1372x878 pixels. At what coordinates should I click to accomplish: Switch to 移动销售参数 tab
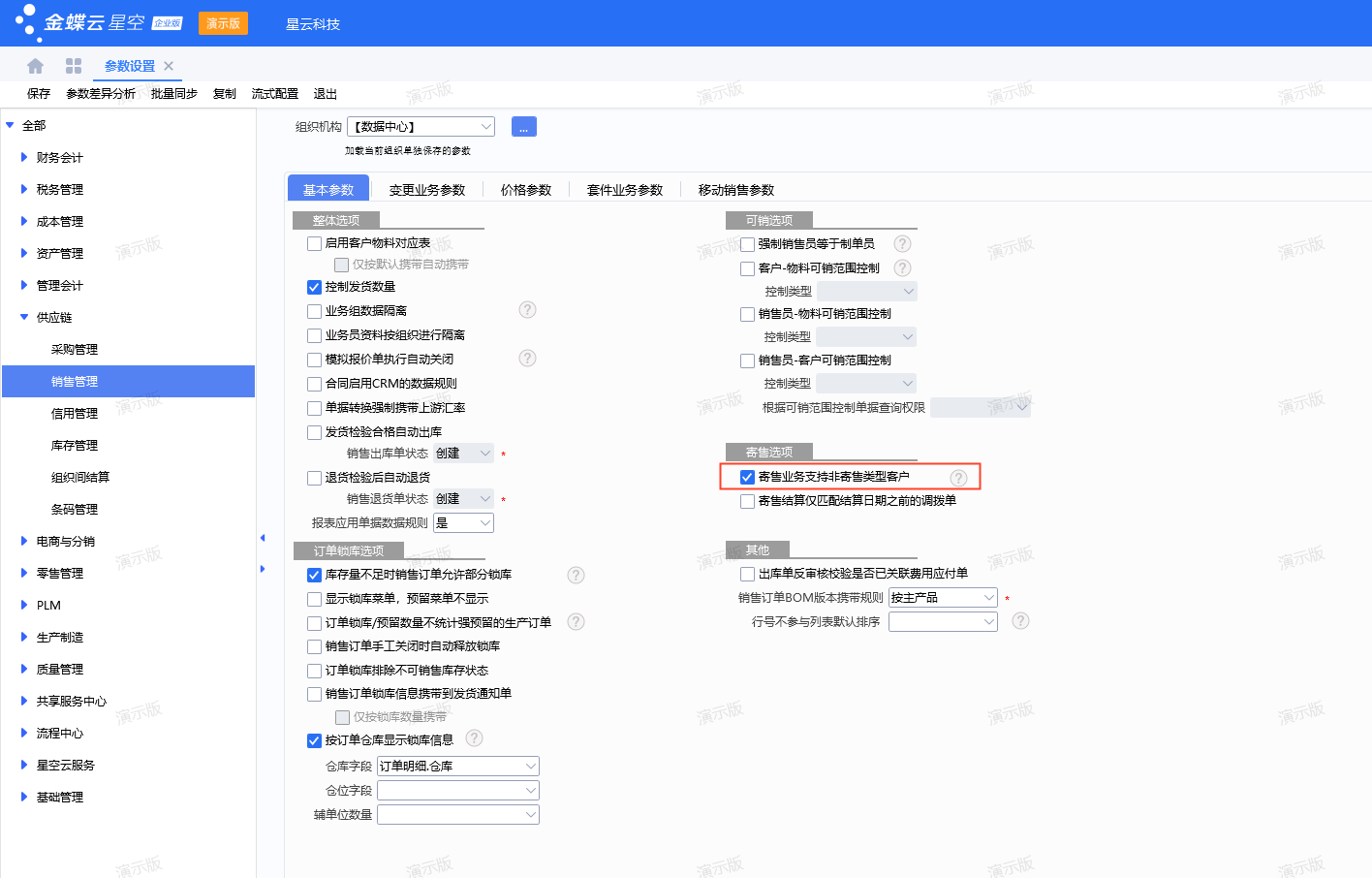point(735,190)
